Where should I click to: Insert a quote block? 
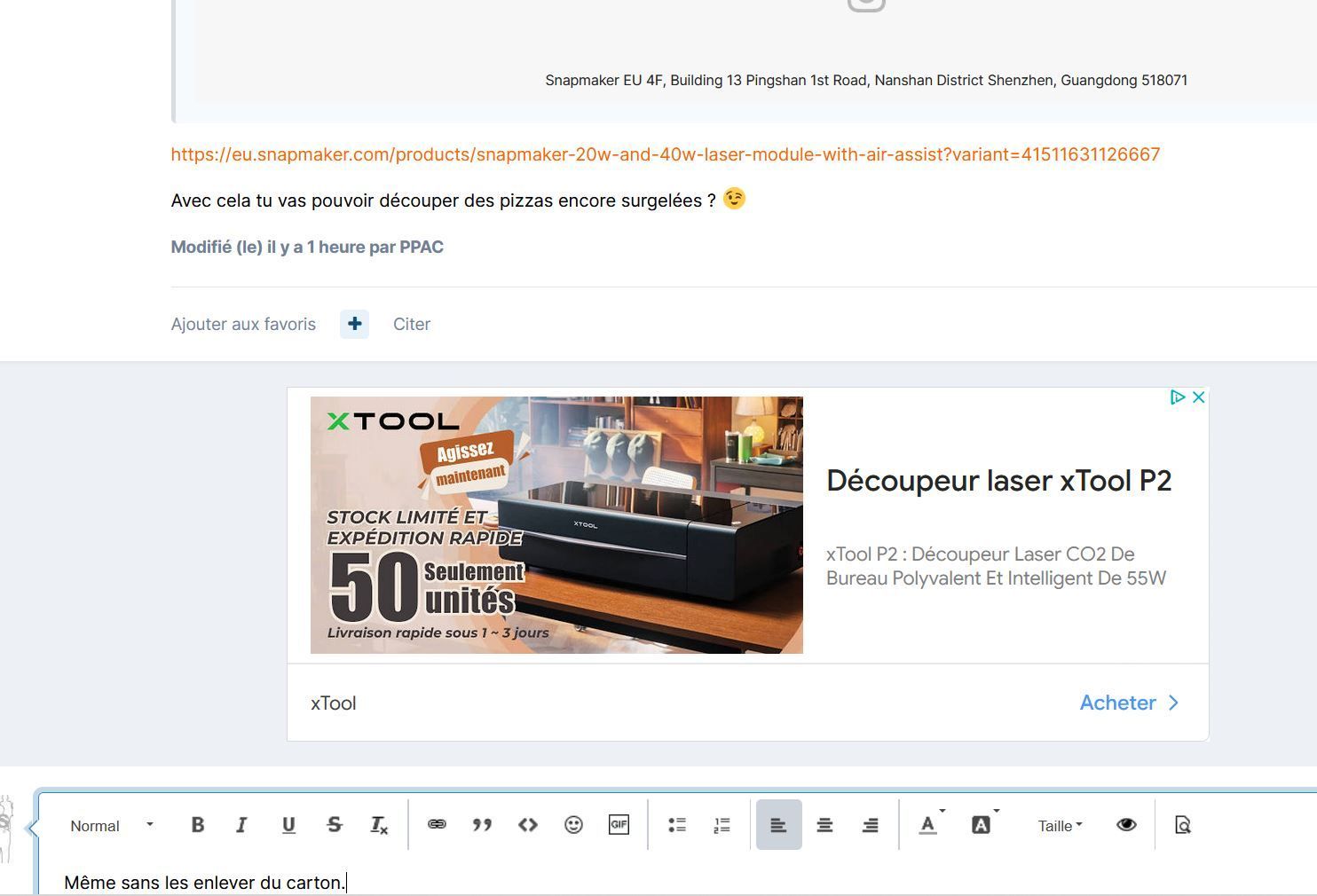tap(482, 825)
